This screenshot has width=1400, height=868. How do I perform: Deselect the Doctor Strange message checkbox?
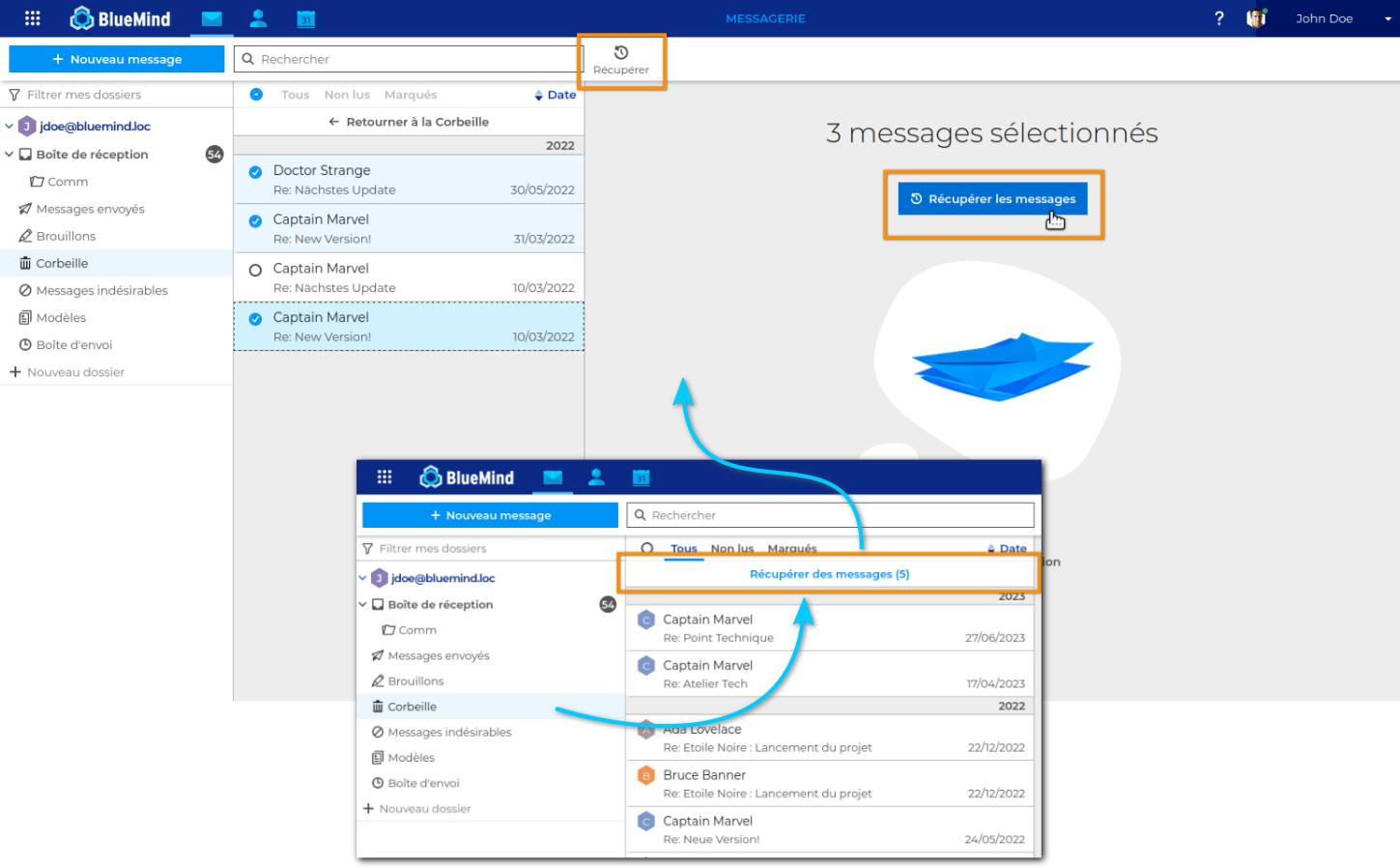[x=255, y=172]
